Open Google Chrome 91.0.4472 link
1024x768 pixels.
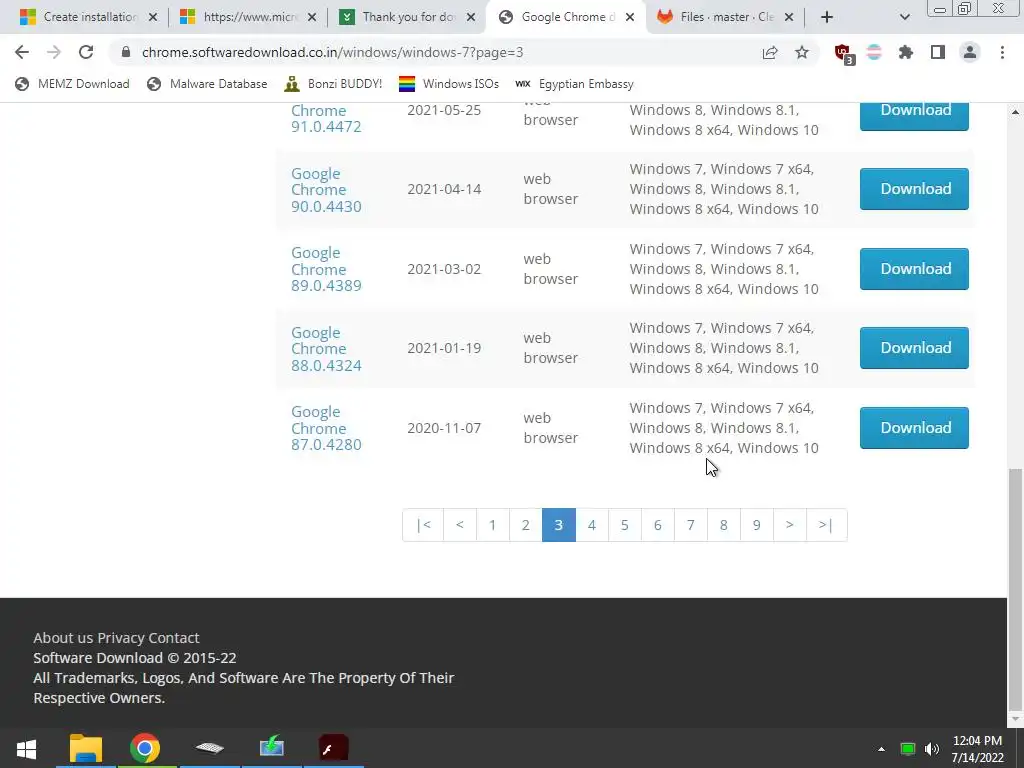(326, 118)
